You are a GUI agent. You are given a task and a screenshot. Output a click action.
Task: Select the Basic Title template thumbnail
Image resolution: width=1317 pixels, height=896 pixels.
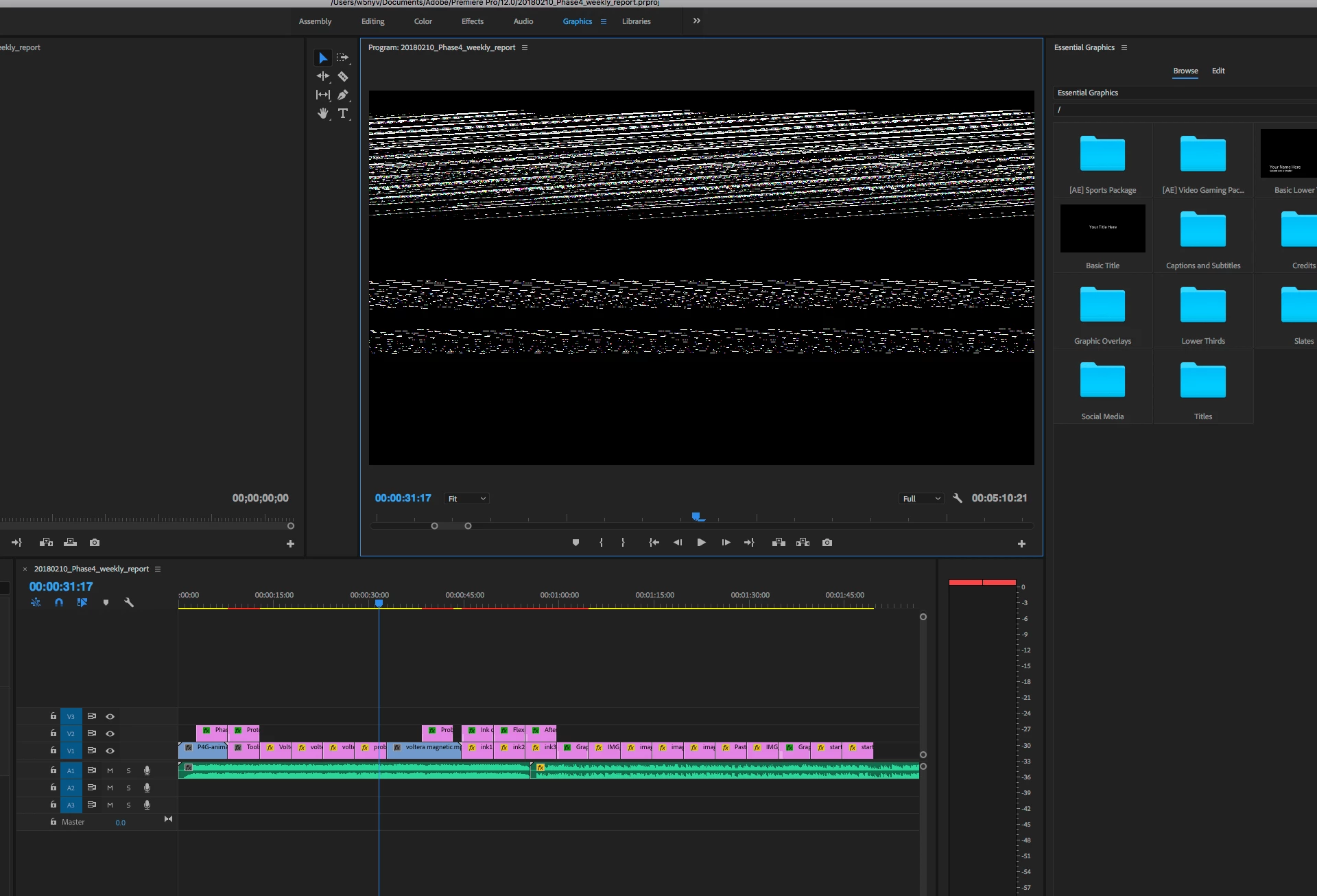pyautogui.click(x=1102, y=228)
